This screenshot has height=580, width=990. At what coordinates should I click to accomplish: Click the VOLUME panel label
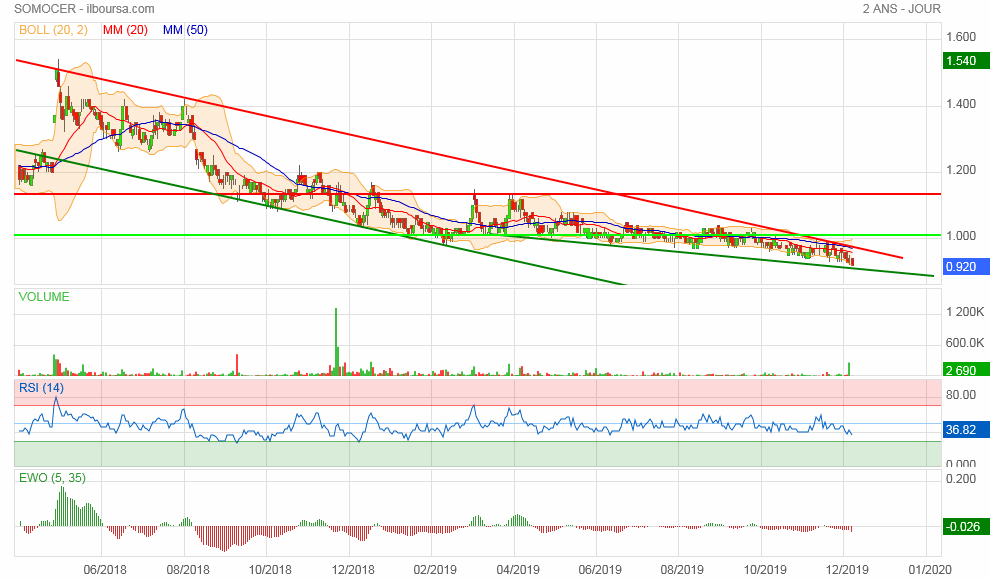[x=44, y=297]
